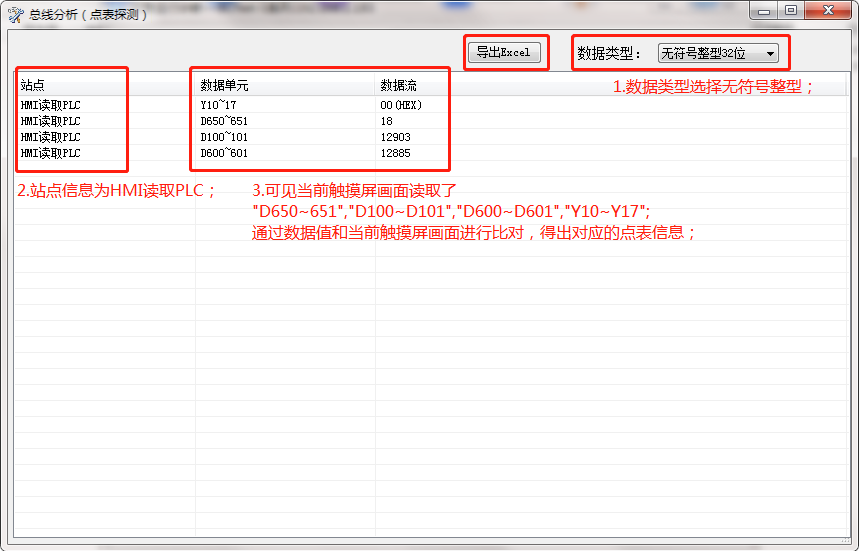859x551 pixels.
Task: Click HMI读取PLC in the Y10~17 row
Action: coord(50,105)
